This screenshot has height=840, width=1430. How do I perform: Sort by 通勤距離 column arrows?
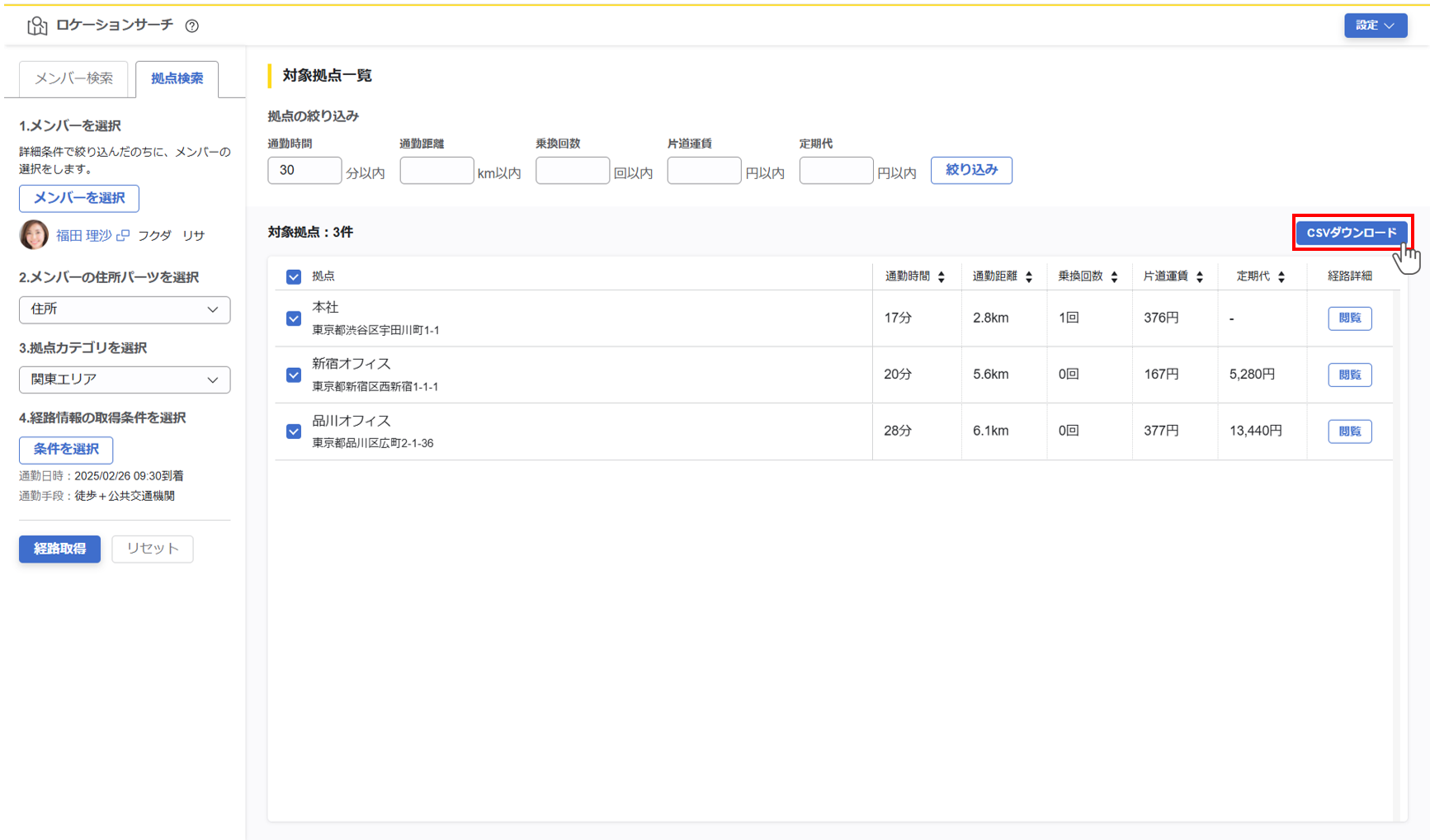click(1028, 277)
